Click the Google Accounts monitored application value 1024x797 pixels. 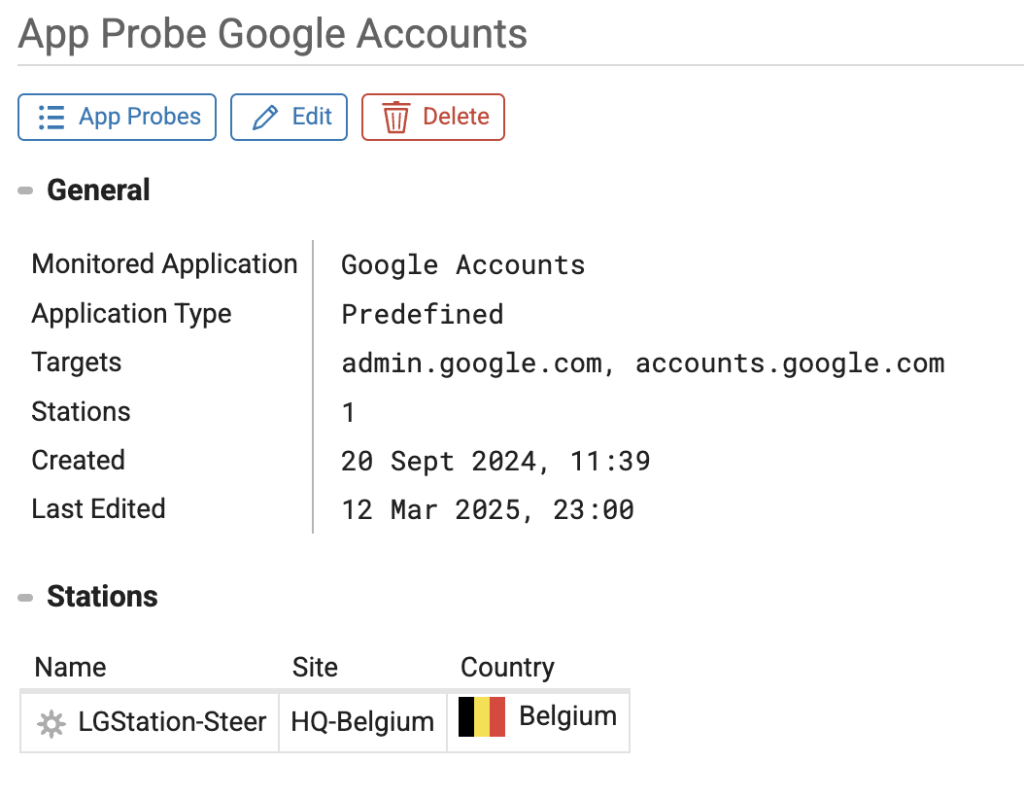(x=463, y=265)
